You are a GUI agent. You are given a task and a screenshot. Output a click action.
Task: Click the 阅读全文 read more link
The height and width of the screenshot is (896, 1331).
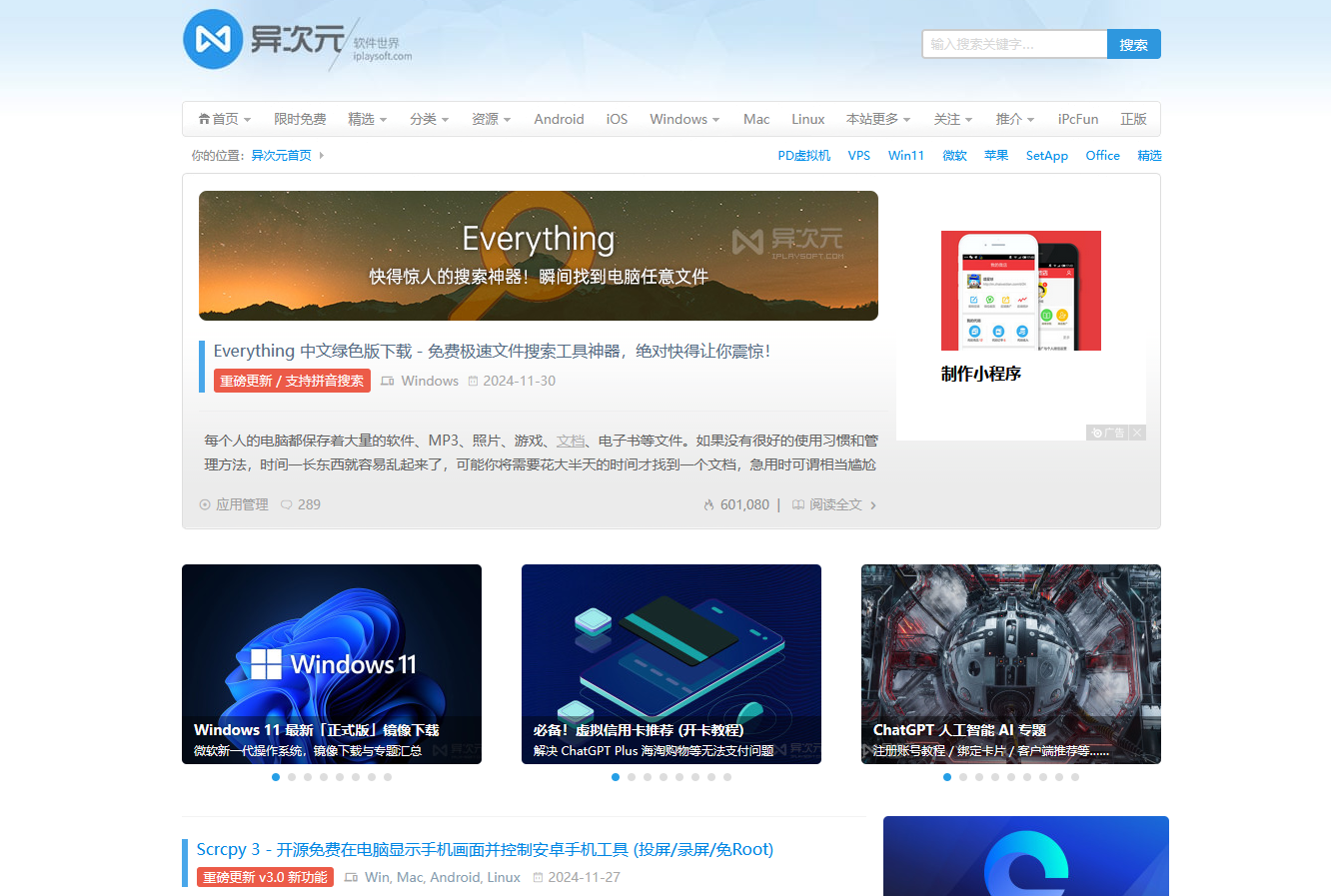pos(835,505)
